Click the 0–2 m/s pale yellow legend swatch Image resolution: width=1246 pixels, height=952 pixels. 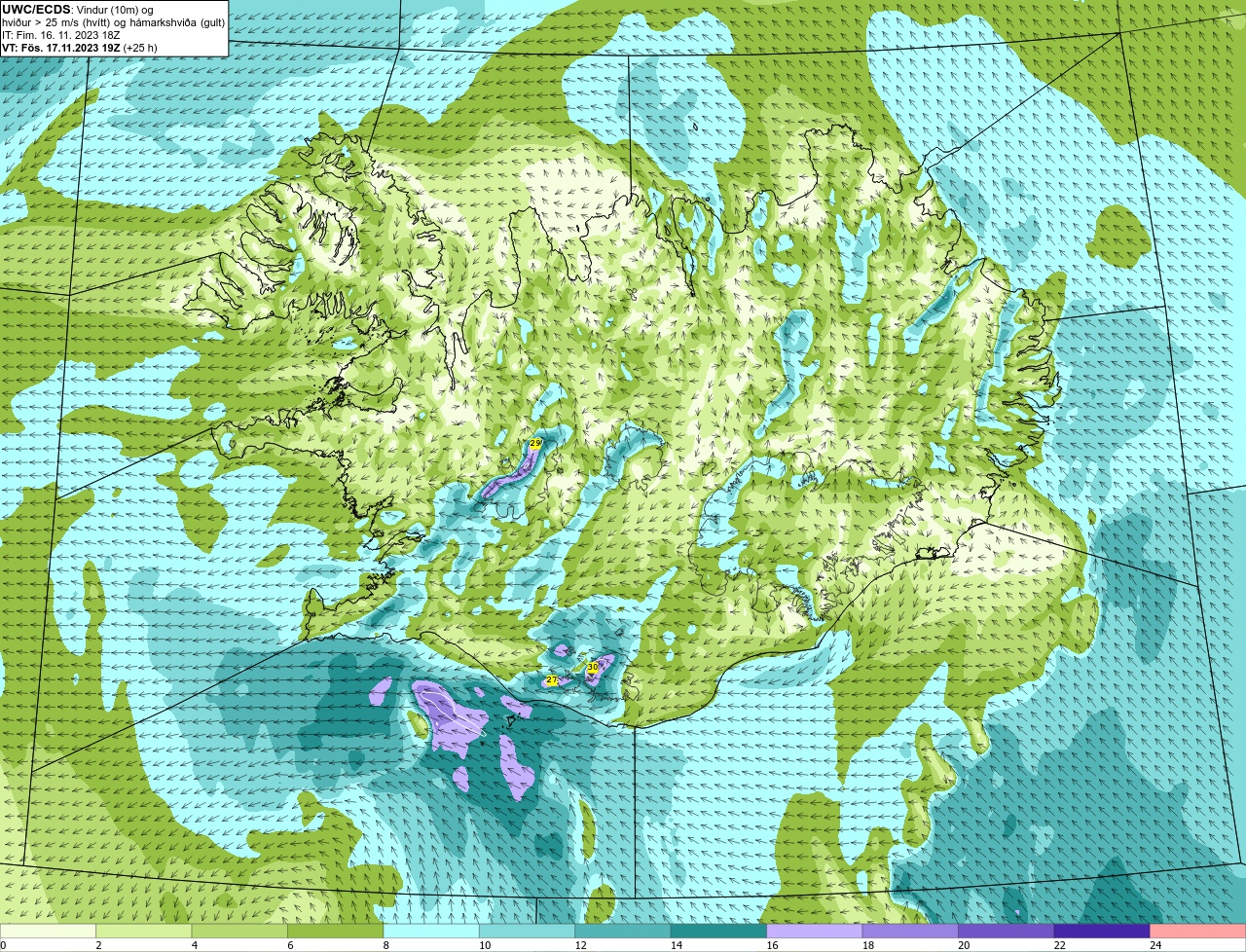[x=48, y=932]
